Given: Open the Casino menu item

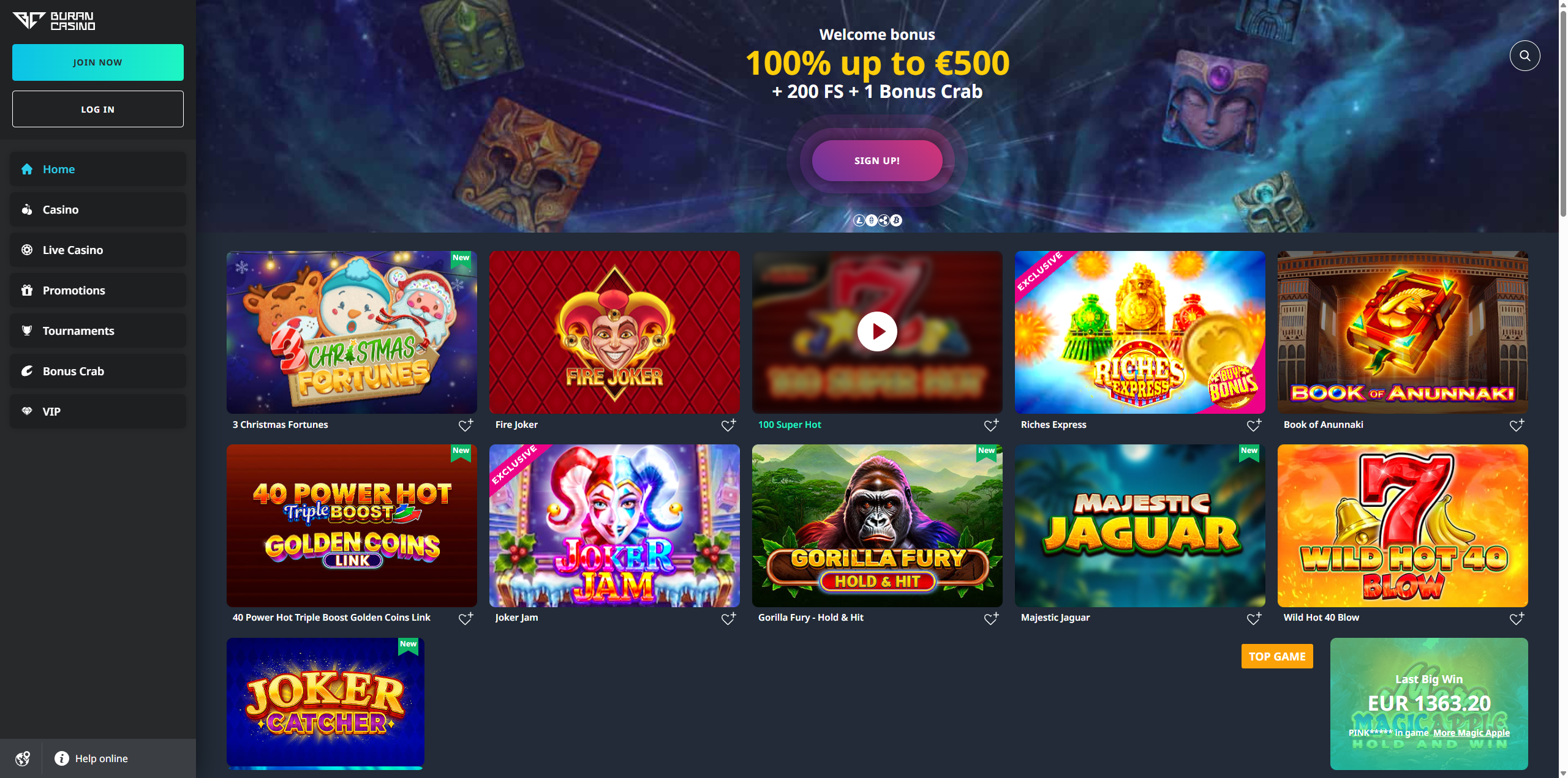Looking at the screenshot, I should (98, 209).
